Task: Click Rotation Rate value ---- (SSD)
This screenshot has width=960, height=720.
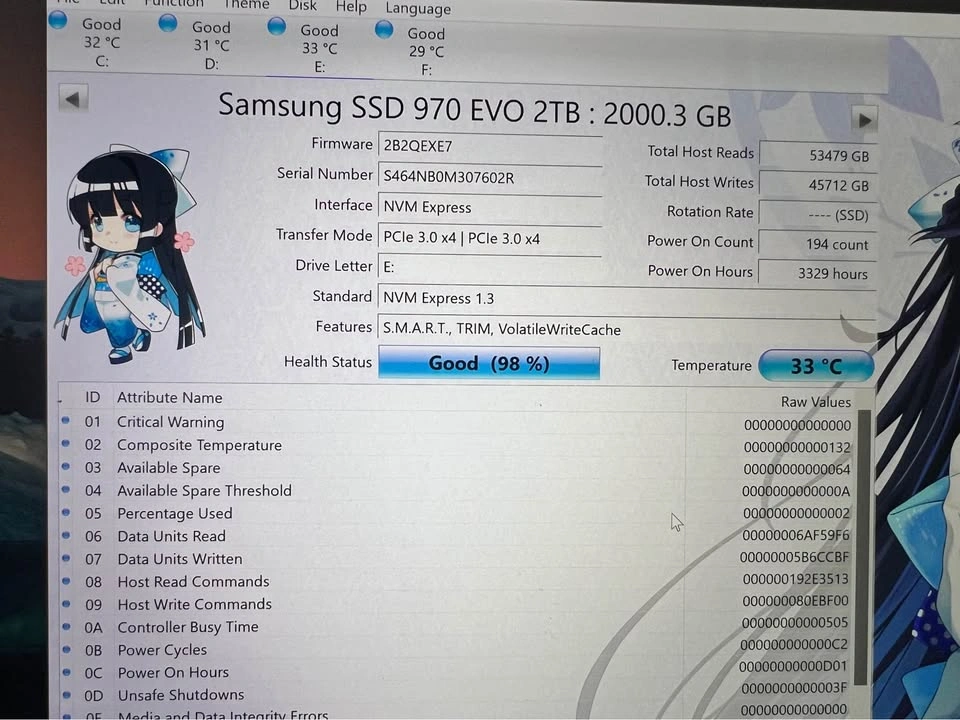Action: (817, 214)
